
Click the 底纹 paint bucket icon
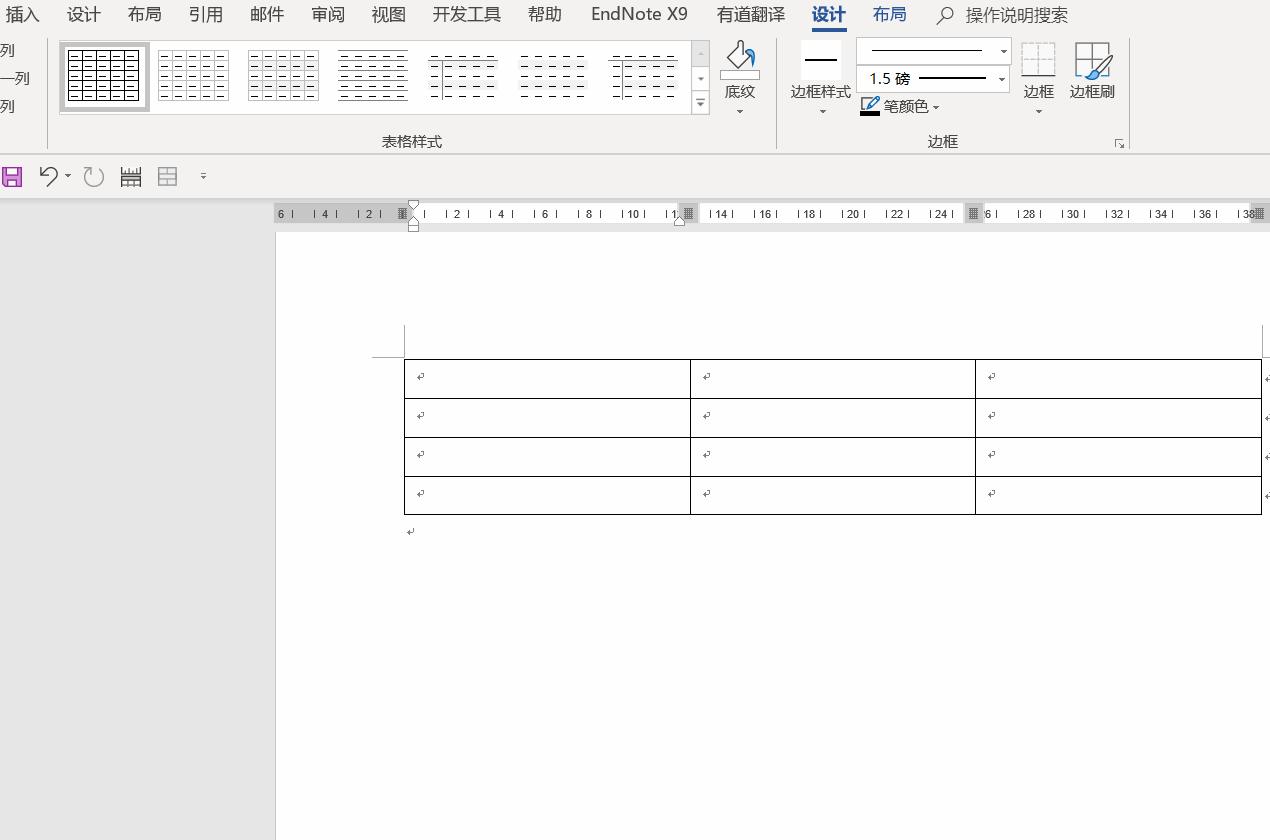740,60
